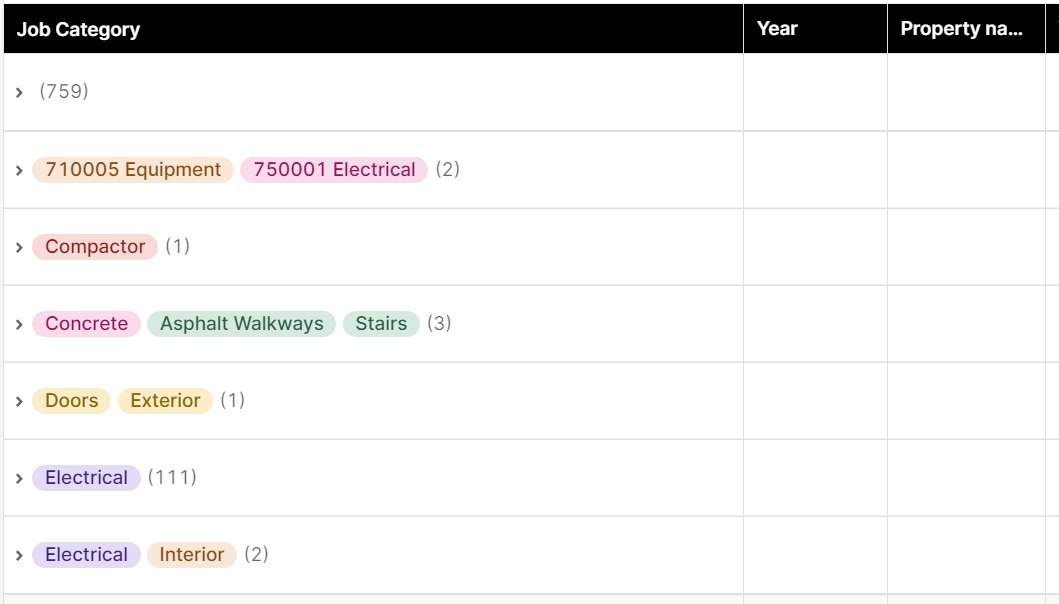Select the Doors yellow tag
The height and width of the screenshot is (604, 1059).
click(x=72, y=401)
